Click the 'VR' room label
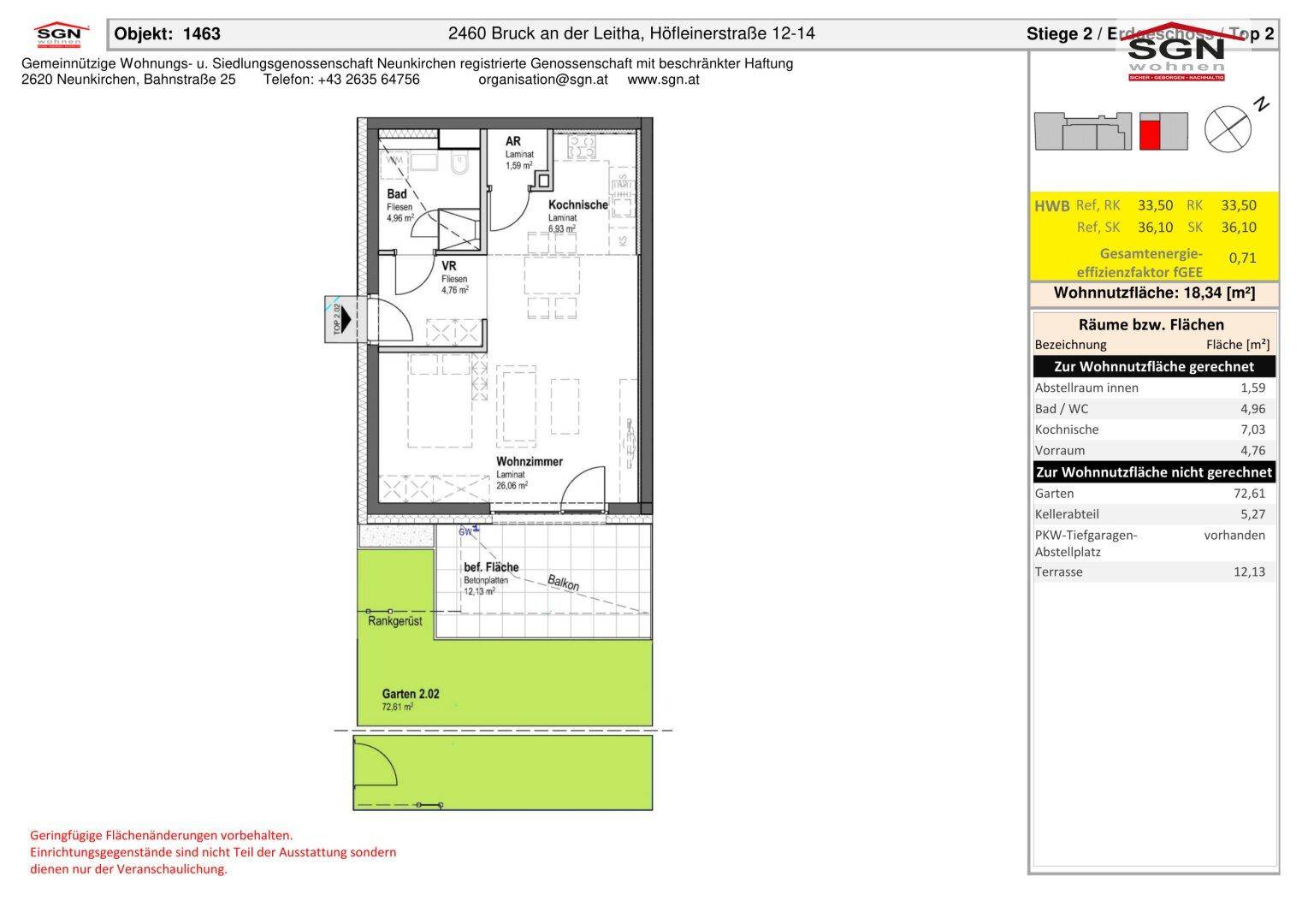Screen dimensions: 1308x924 tap(449, 266)
